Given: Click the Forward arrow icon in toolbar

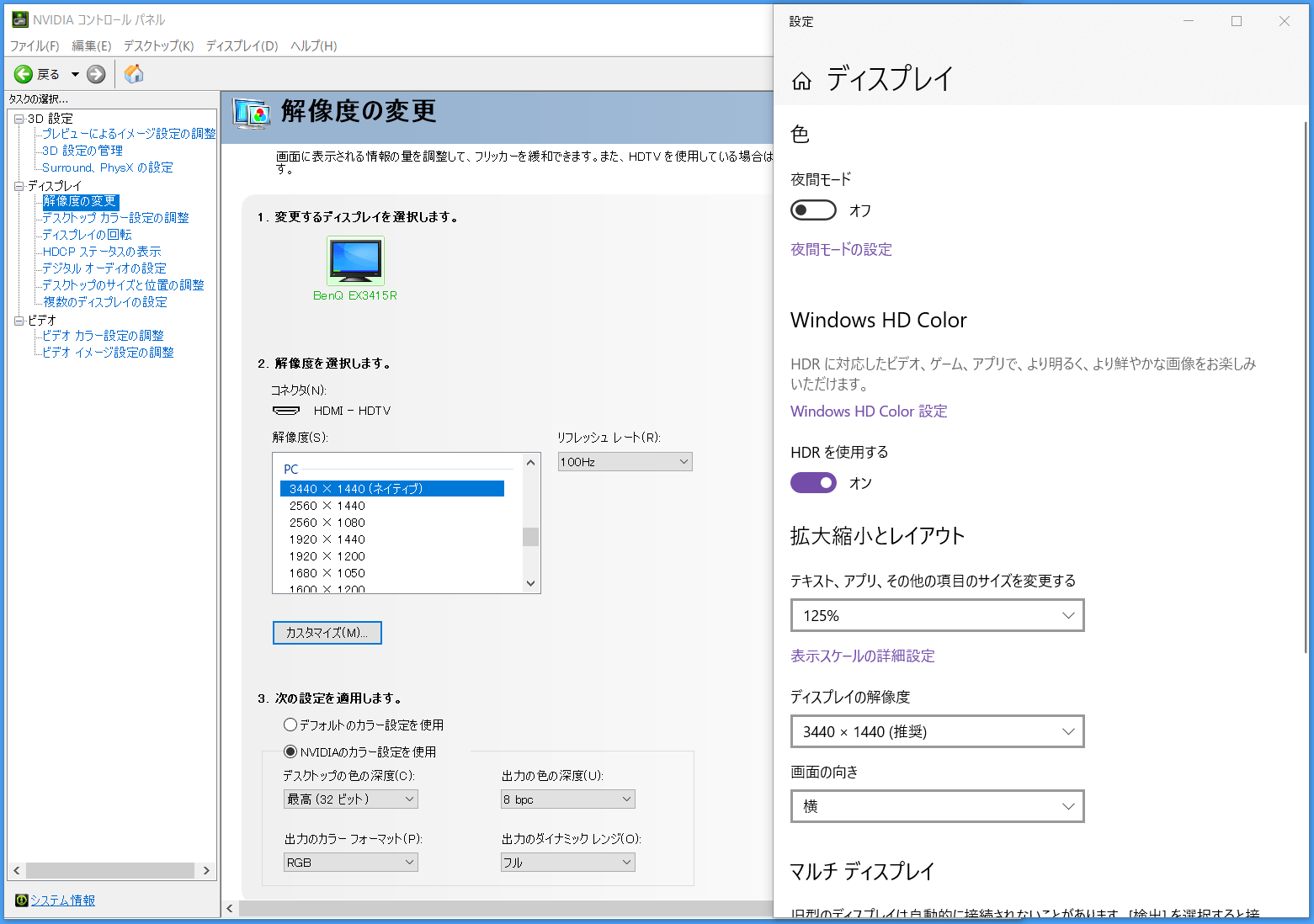Looking at the screenshot, I should [x=97, y=74].
